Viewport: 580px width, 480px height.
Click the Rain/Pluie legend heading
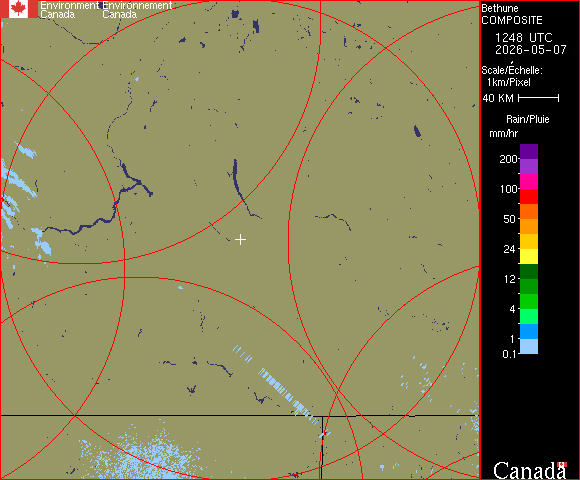pyautogui.click(x=527, y=119)
